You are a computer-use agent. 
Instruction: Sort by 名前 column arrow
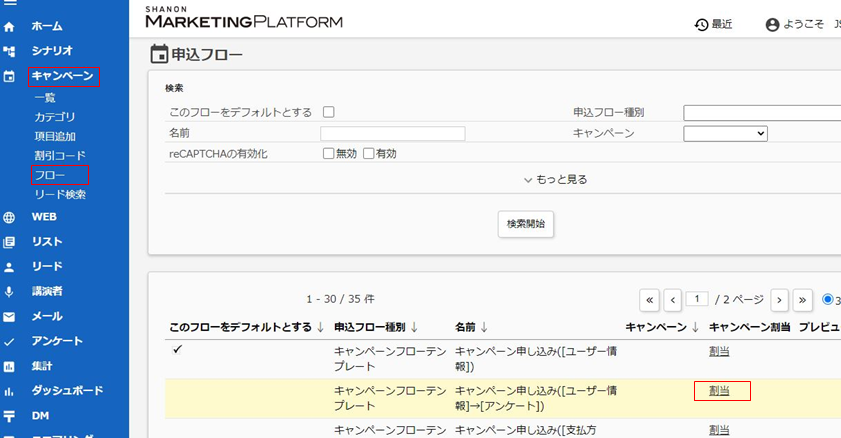486,326
